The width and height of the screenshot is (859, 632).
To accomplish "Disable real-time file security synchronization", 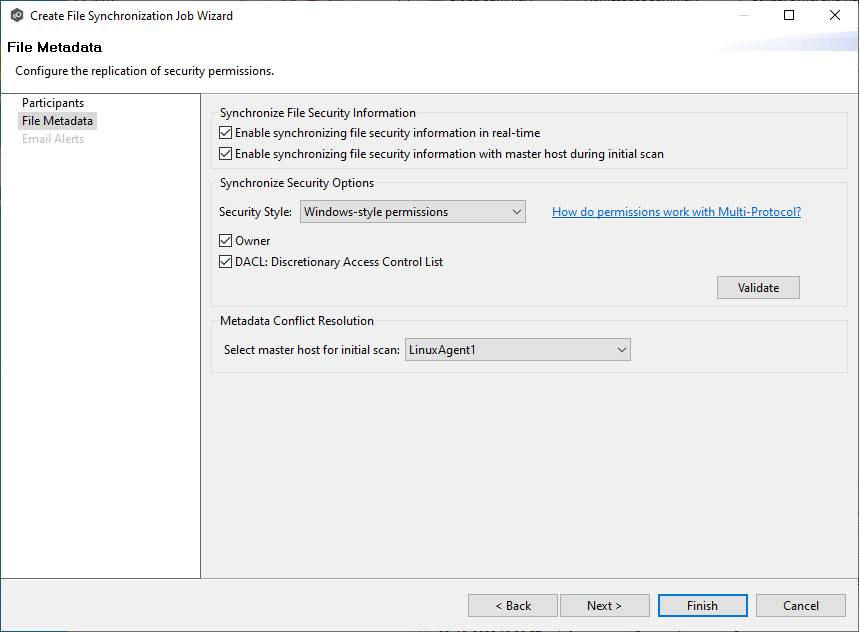I will (225, 132).
